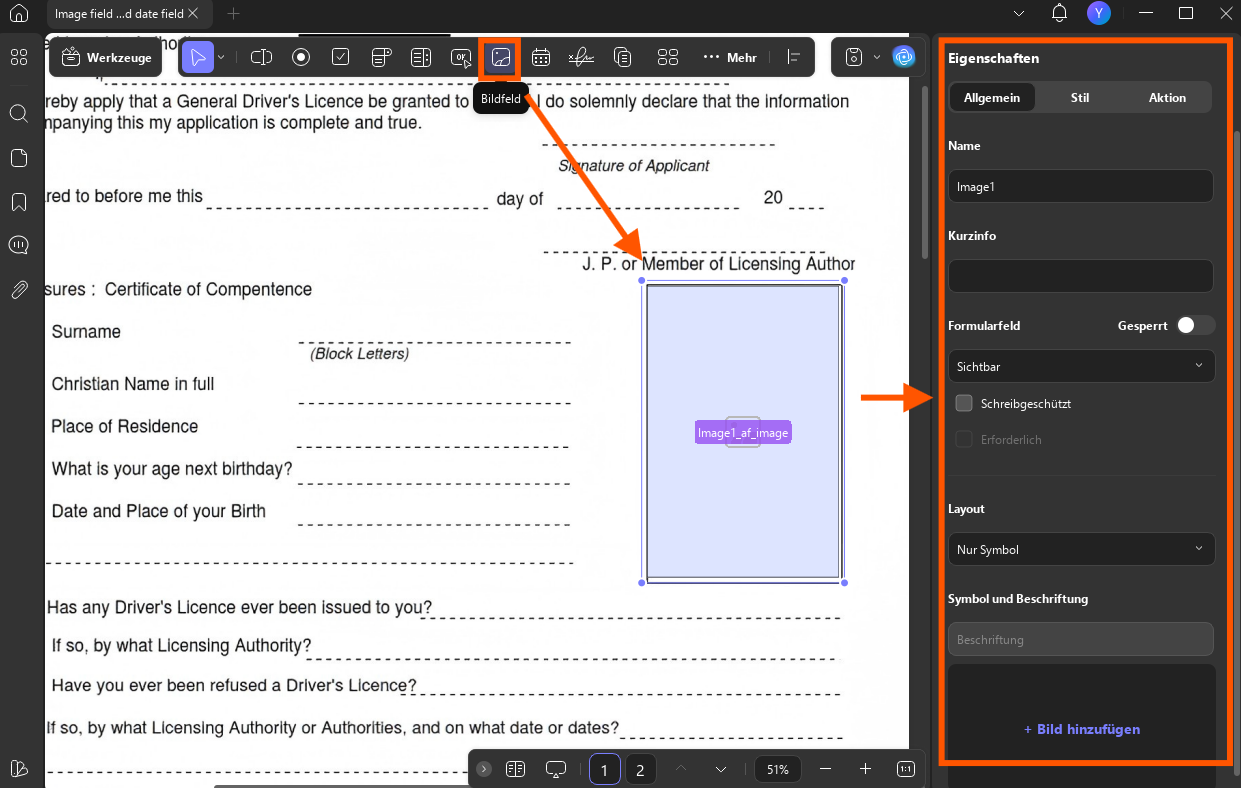Viewport: 1241px width, 788px height.
Task: Open the search magnifier in left sidebar
Action: 19,113
